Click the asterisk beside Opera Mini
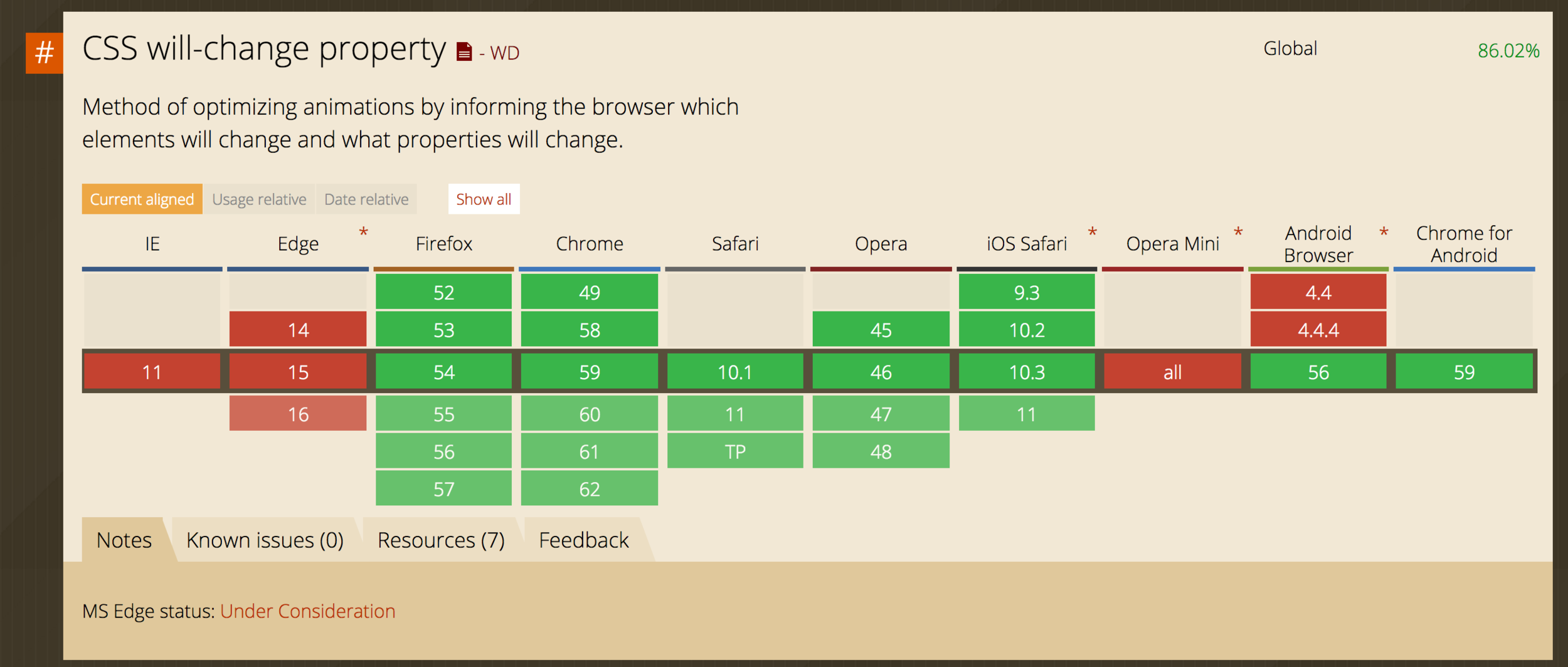The width and height of the screenshot is (1568, 667). pos(1238,233)
